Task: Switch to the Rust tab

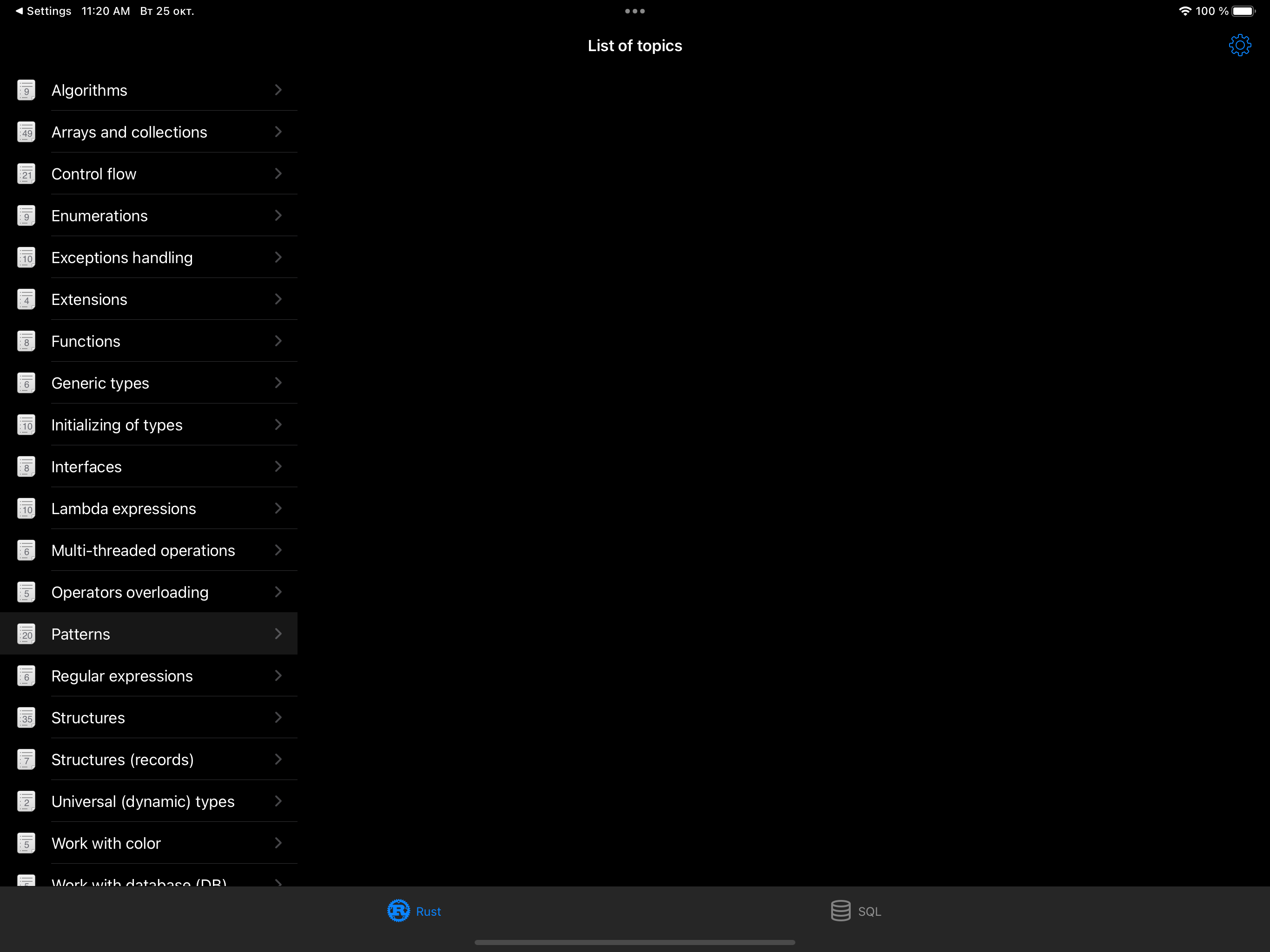Action: click(414, 911)
